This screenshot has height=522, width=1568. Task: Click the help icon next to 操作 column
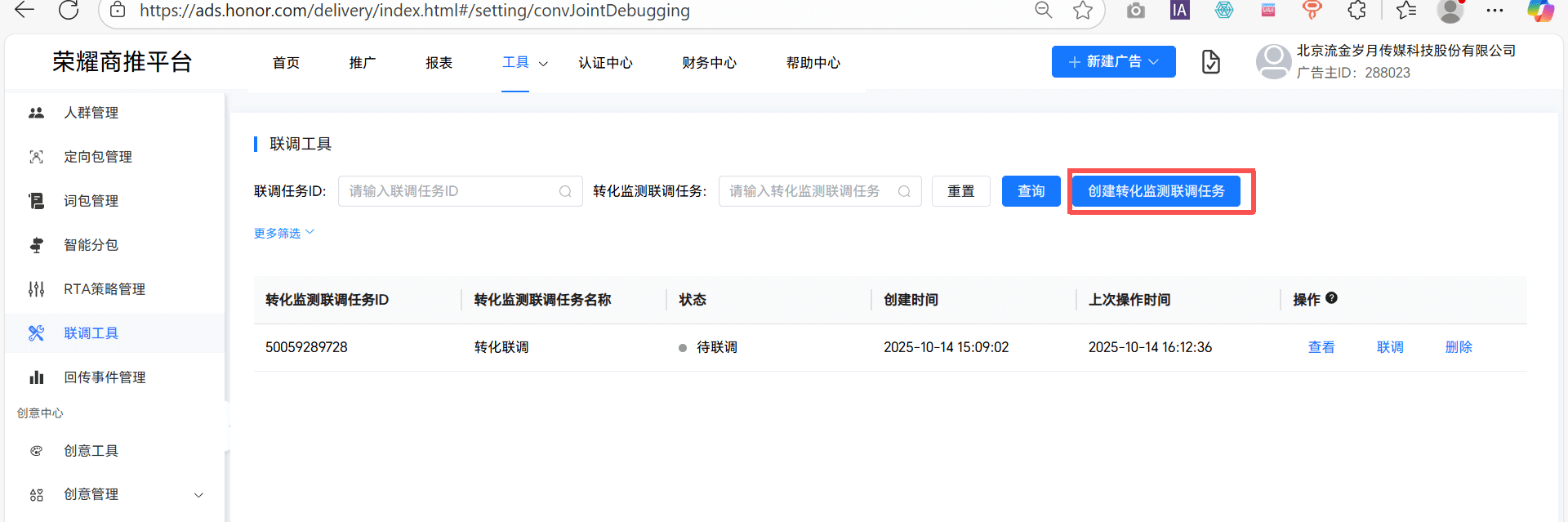coord(1331,298)
